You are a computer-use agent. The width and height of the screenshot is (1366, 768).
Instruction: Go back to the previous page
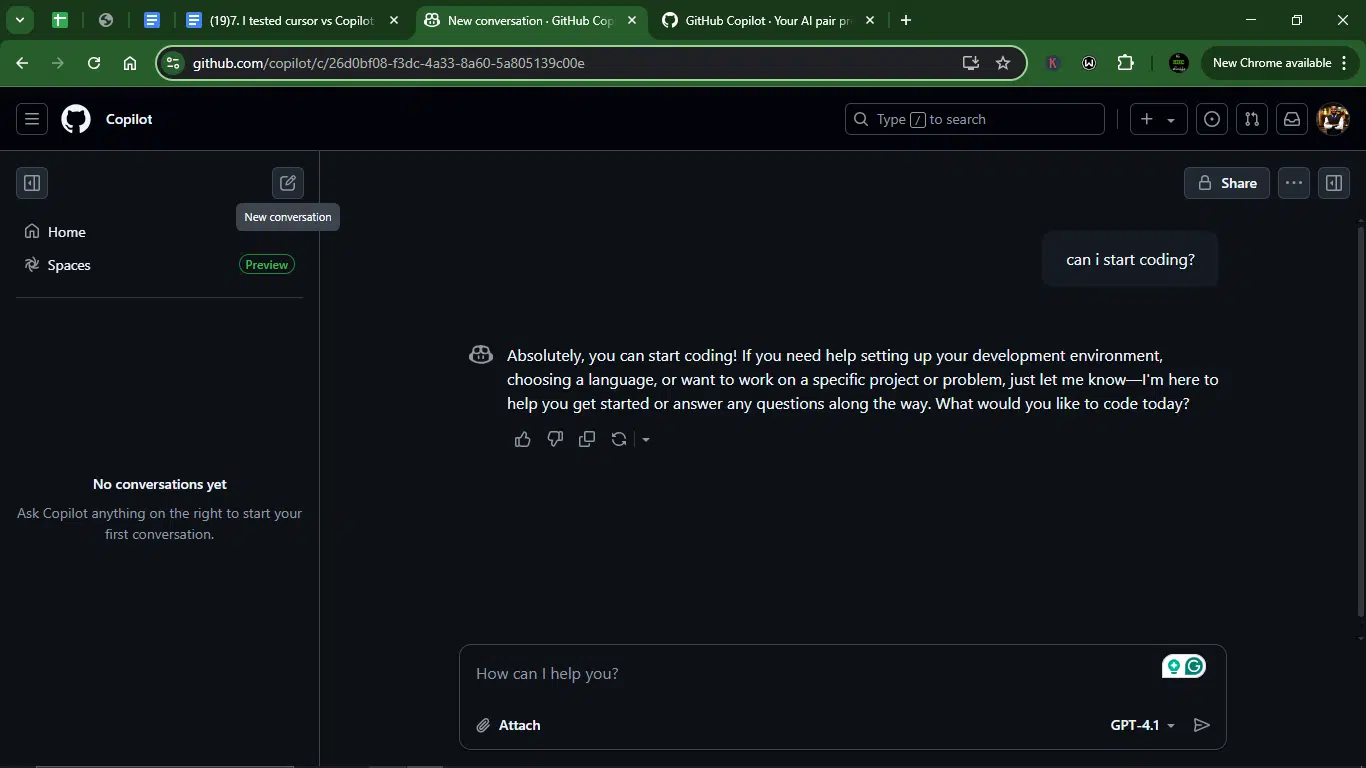tap(22, 63)
